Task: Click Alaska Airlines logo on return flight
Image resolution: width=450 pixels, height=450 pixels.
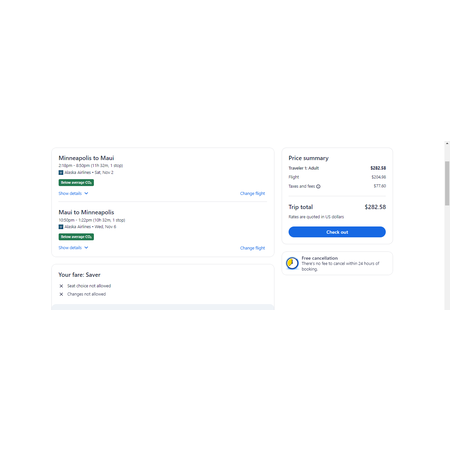Action: 61,227
